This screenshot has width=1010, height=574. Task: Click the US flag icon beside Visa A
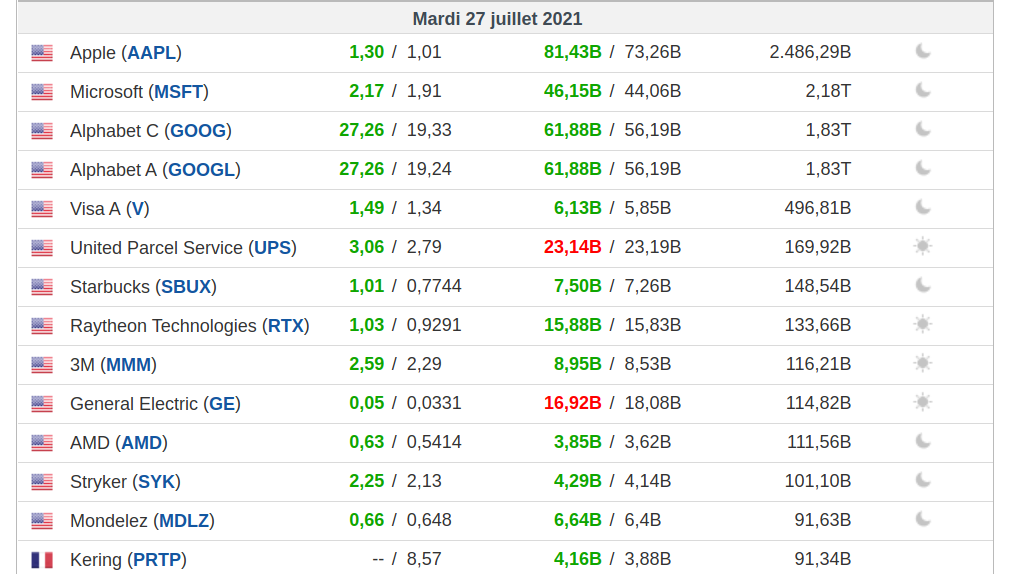point(42,209)
